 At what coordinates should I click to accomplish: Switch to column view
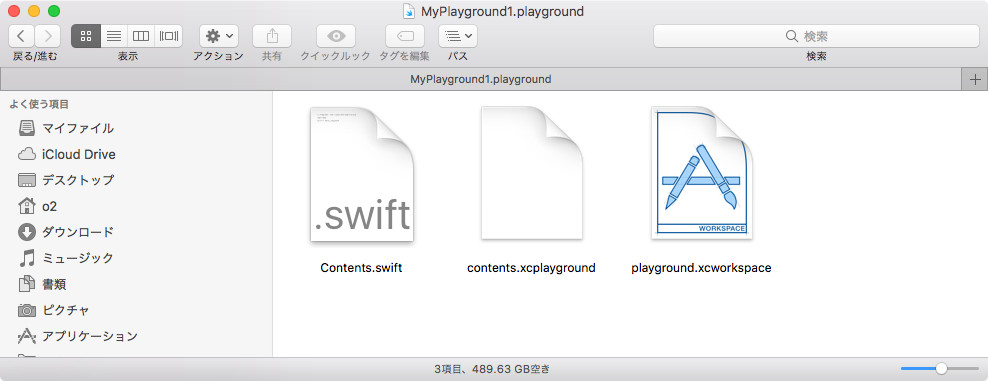point(141,36)
